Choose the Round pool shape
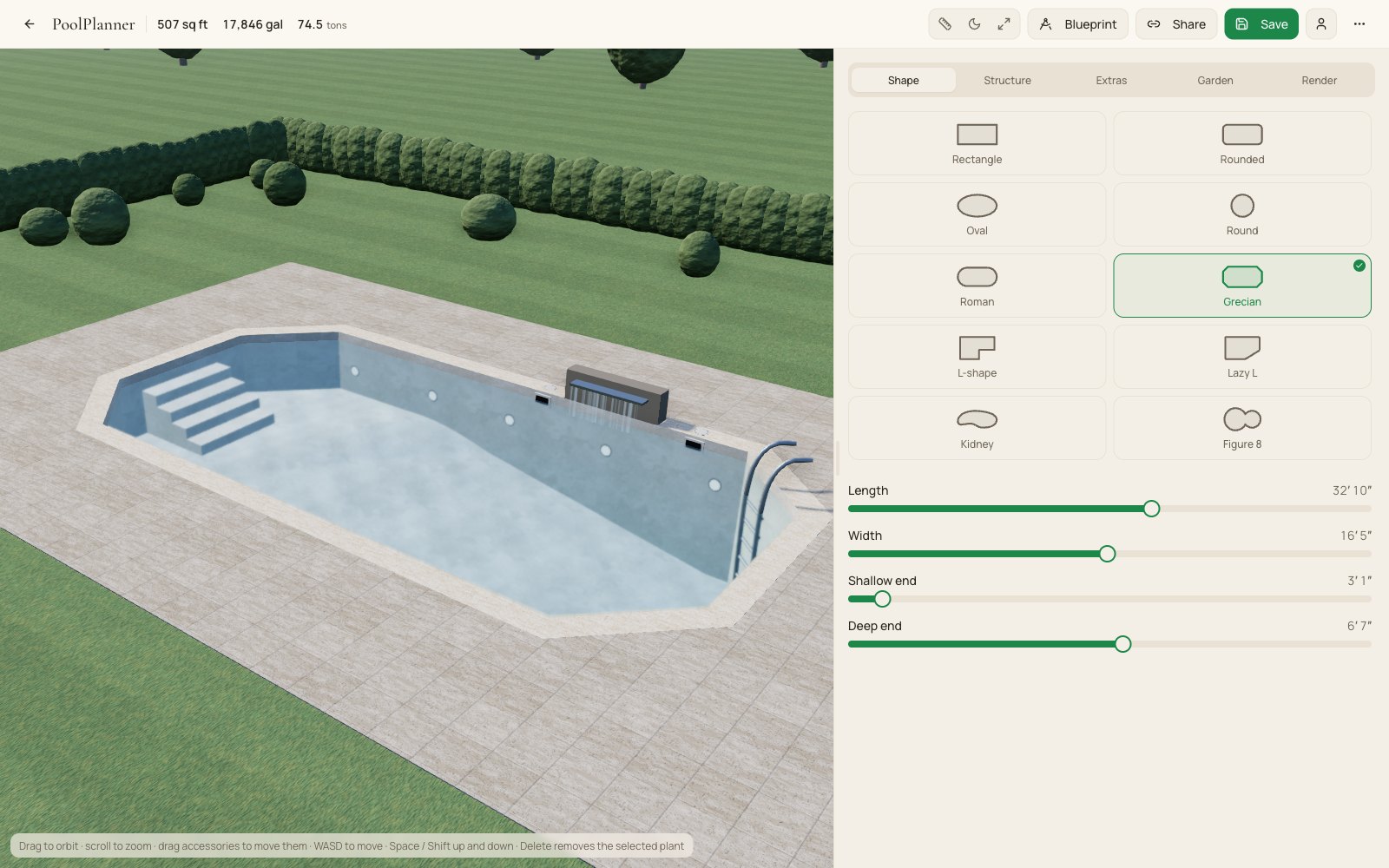1389x868 pixels. tap(1242, 214)
